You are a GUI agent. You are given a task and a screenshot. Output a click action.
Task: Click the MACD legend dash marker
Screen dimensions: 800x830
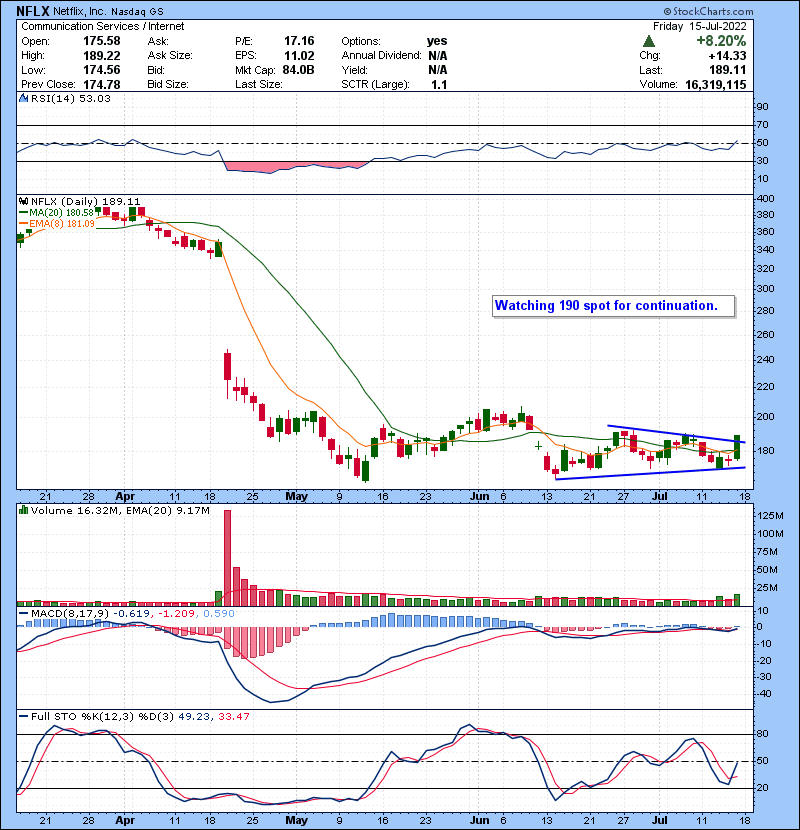click(x=23, y=614)
